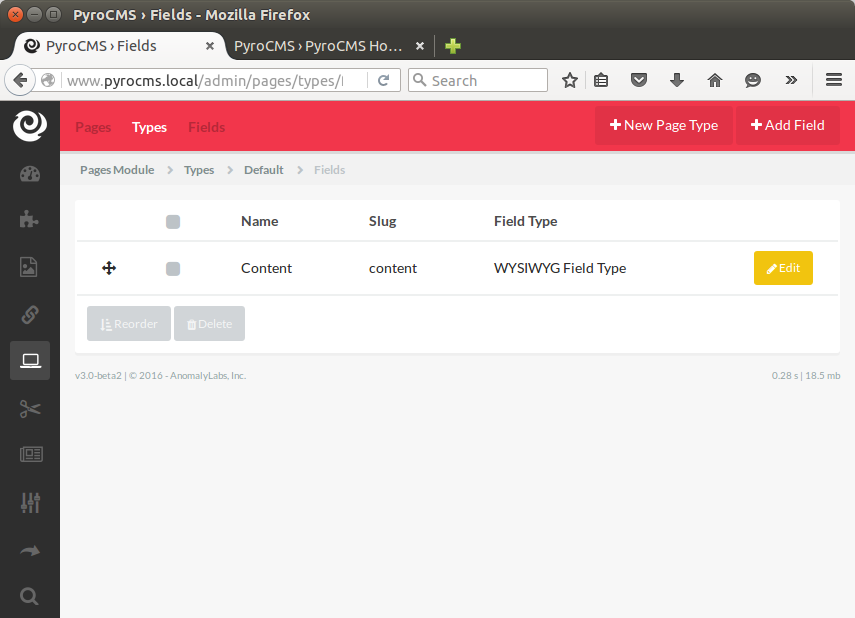Click the New Page Type button

[x=664, y=125]
